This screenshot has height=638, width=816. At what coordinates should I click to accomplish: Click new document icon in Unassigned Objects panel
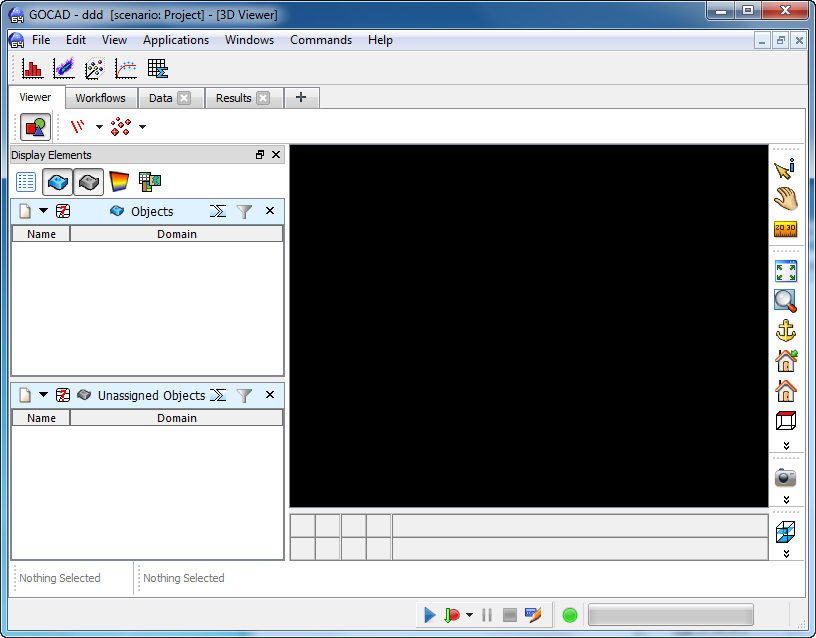coord(24,395)
